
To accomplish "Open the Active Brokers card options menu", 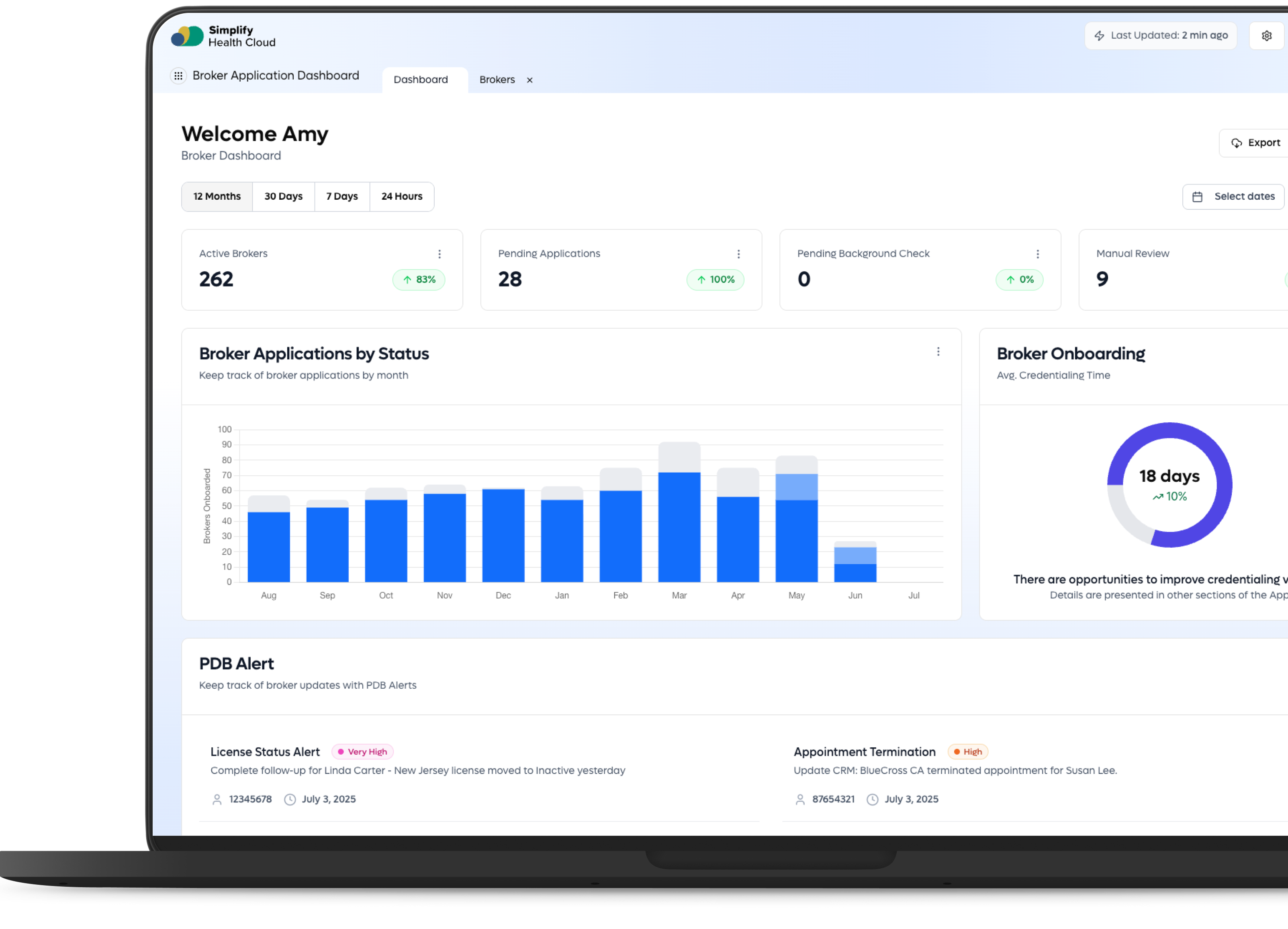I will 440,254.
